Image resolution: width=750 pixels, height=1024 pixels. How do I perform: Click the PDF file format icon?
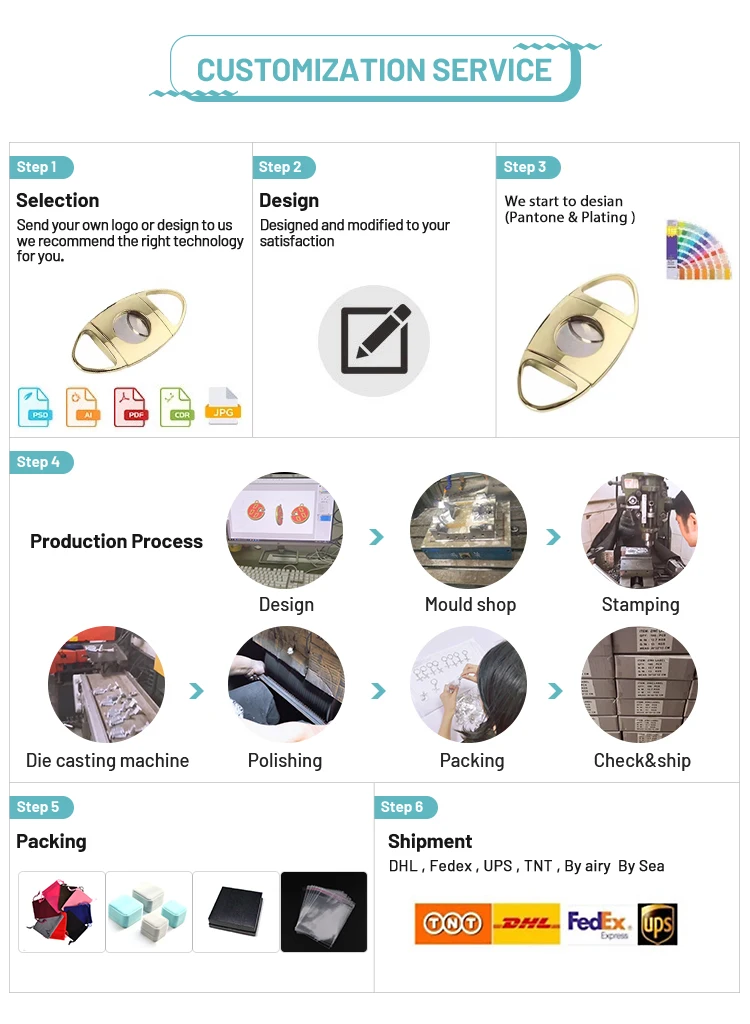[x=130, y=406]
